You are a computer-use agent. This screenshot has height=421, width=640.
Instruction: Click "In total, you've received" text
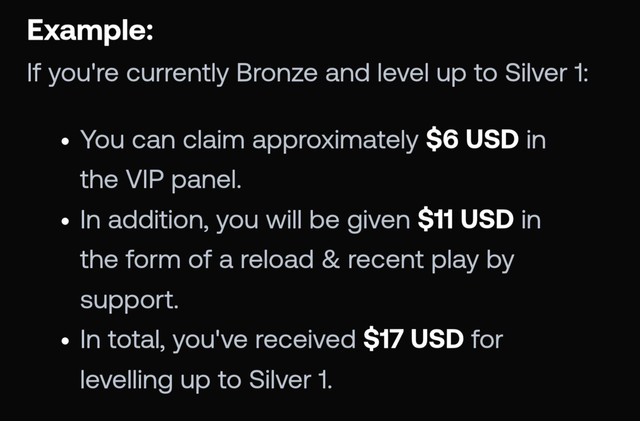pos(218,340)
